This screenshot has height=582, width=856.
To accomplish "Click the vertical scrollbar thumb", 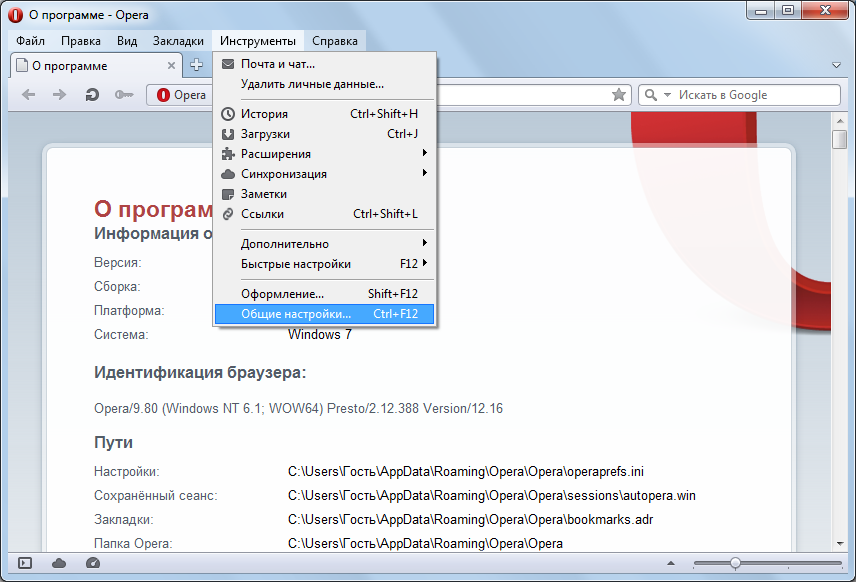I will (x=839, y=139).
